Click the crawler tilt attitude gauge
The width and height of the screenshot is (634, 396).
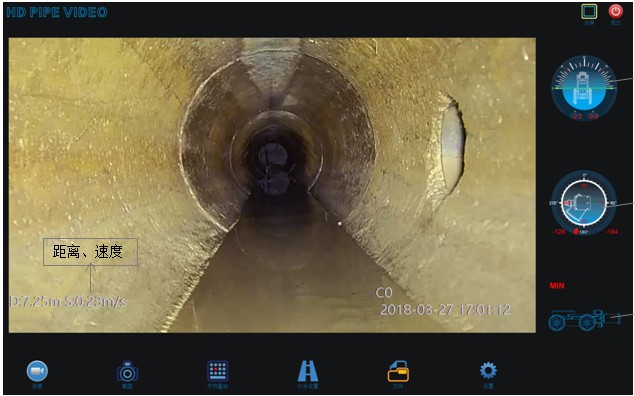[584, 88]
